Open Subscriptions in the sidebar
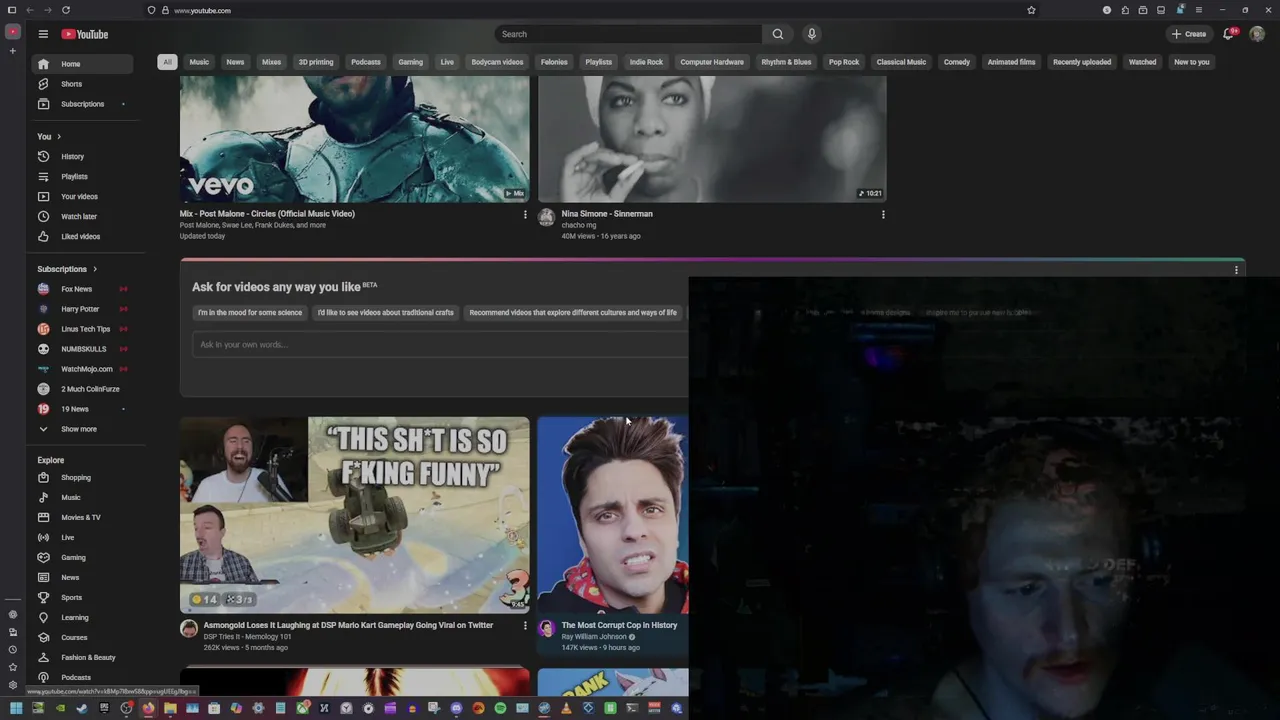 click(x=80, y=104)
